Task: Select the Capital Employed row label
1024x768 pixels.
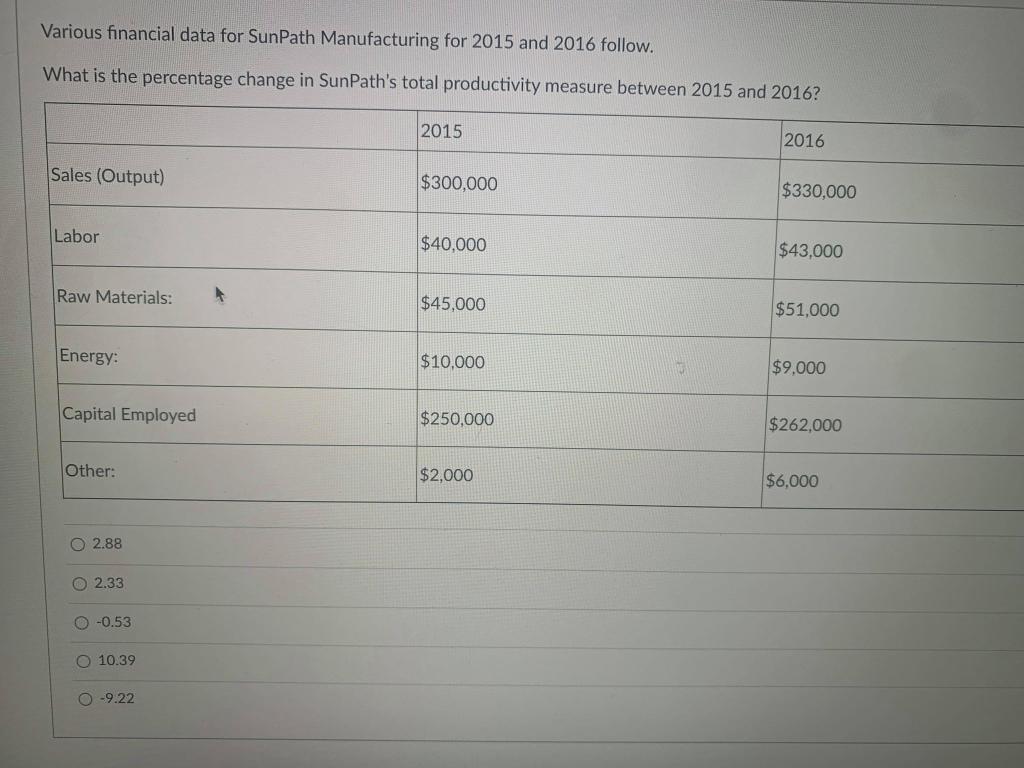Action: 128,415
